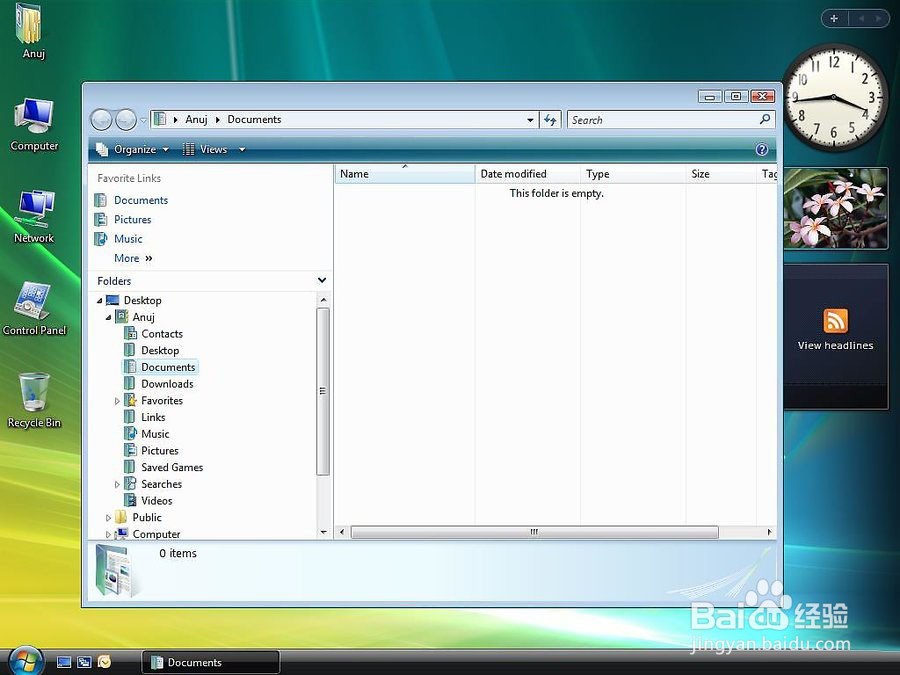Image resolution: width=900 pixels, height=675 pixels.
Task: Collapse the Anuj tree node
Action: (108, 317)
